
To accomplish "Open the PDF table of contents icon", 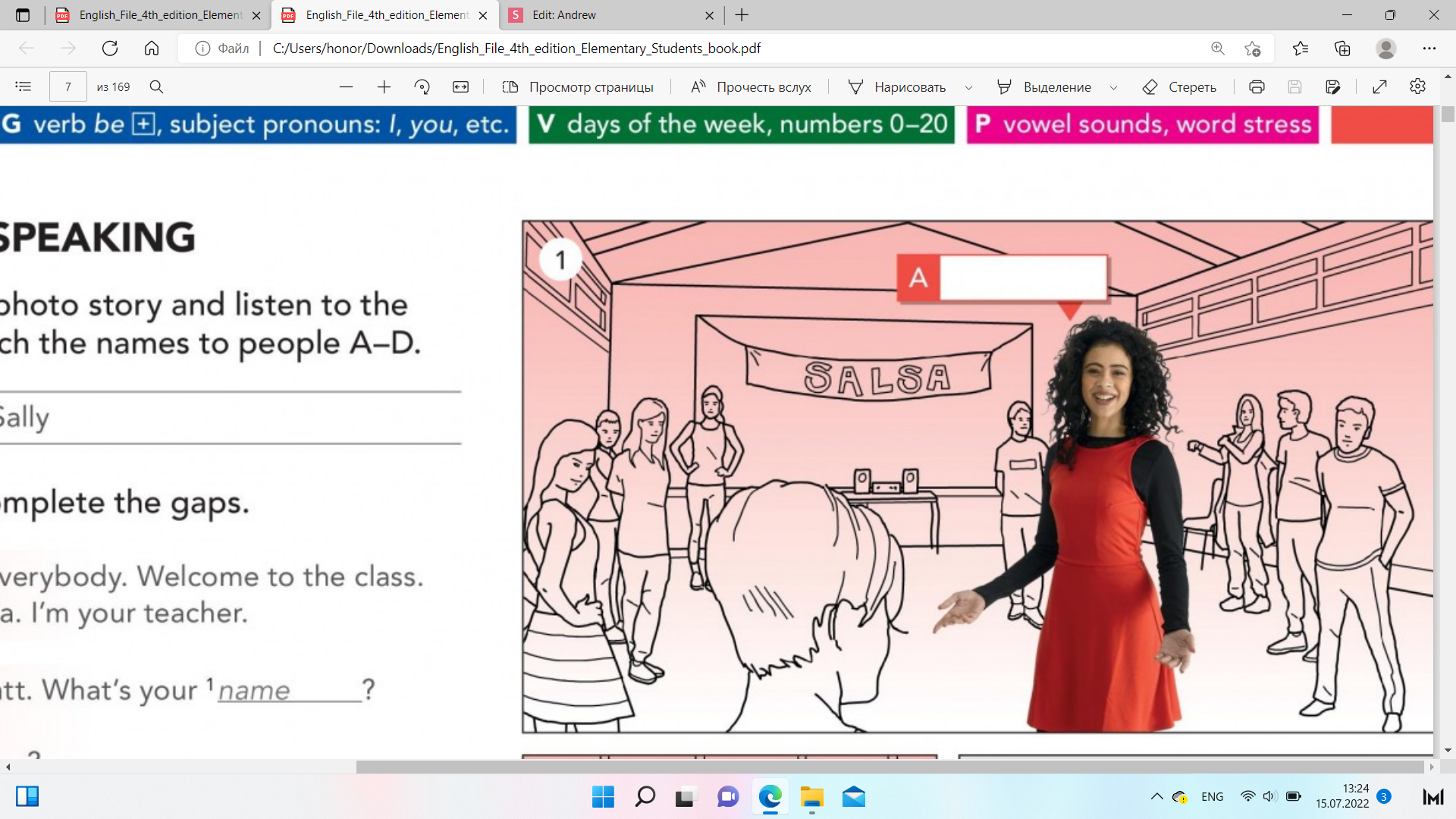I will pyautogui.click(x=24, y=86).
